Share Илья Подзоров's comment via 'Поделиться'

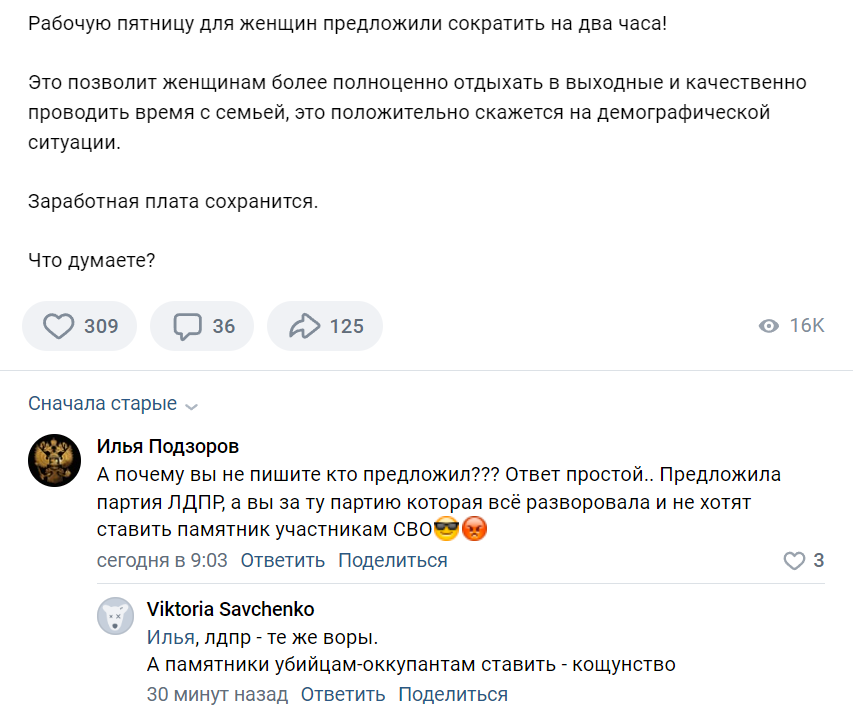(392, 560)
